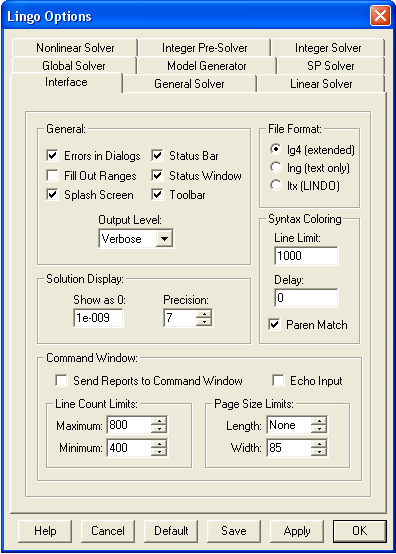The height and width of the screenshot is (554, 396).
Task: Click the Apply button
Action: 297,531
